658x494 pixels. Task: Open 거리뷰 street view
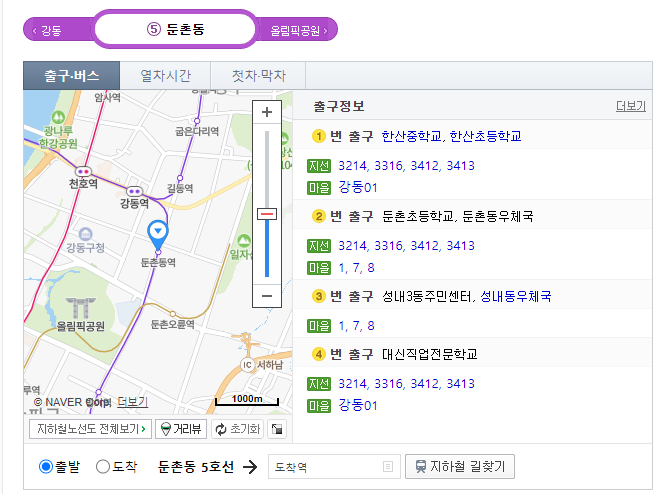181,429
